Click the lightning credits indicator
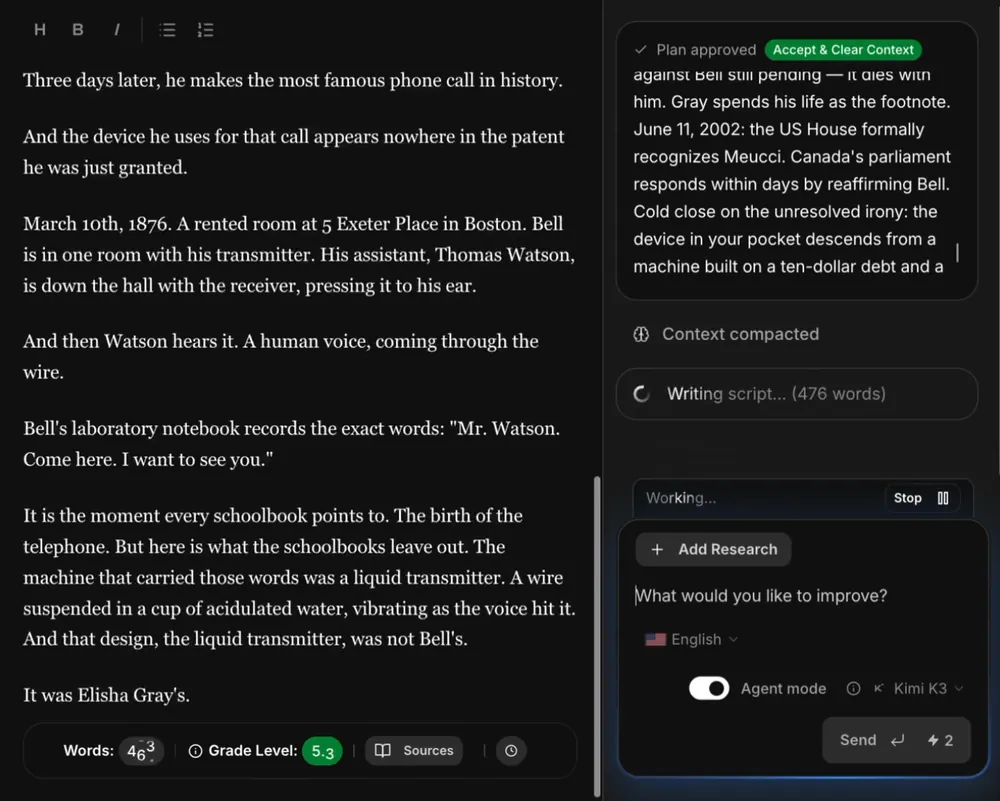 pos(940,740)
